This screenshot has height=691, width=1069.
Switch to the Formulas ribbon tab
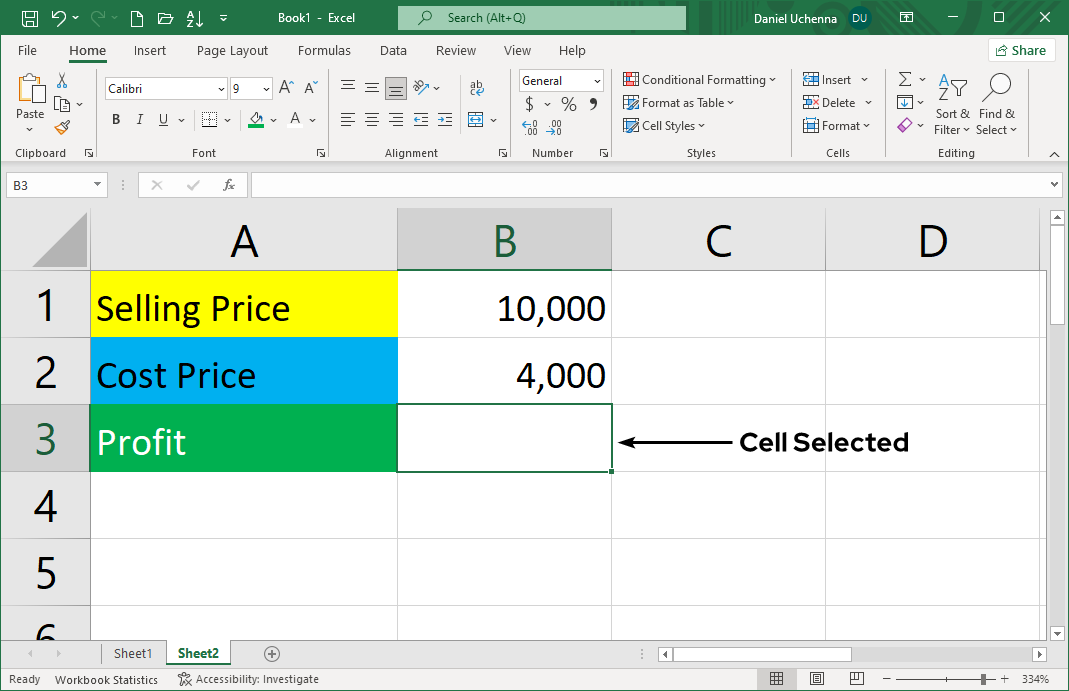coord(324,50)
